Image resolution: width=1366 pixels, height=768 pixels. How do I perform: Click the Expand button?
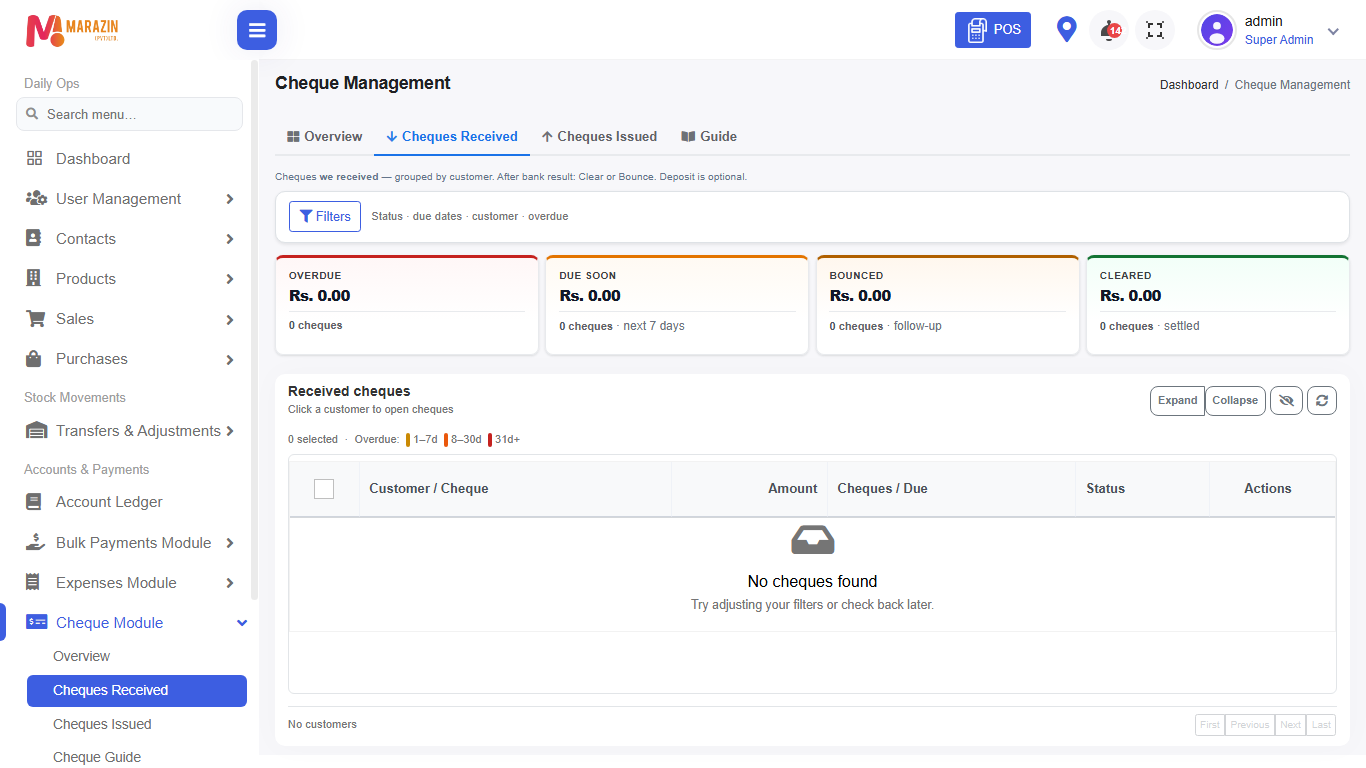pyautogui.click(x=1177, y=401)
